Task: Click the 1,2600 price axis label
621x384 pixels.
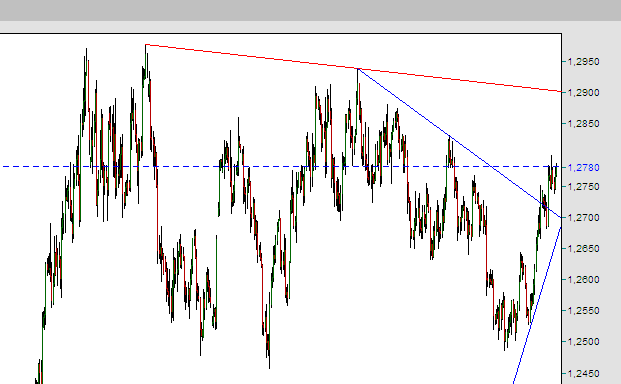Action: coord(583,280)
